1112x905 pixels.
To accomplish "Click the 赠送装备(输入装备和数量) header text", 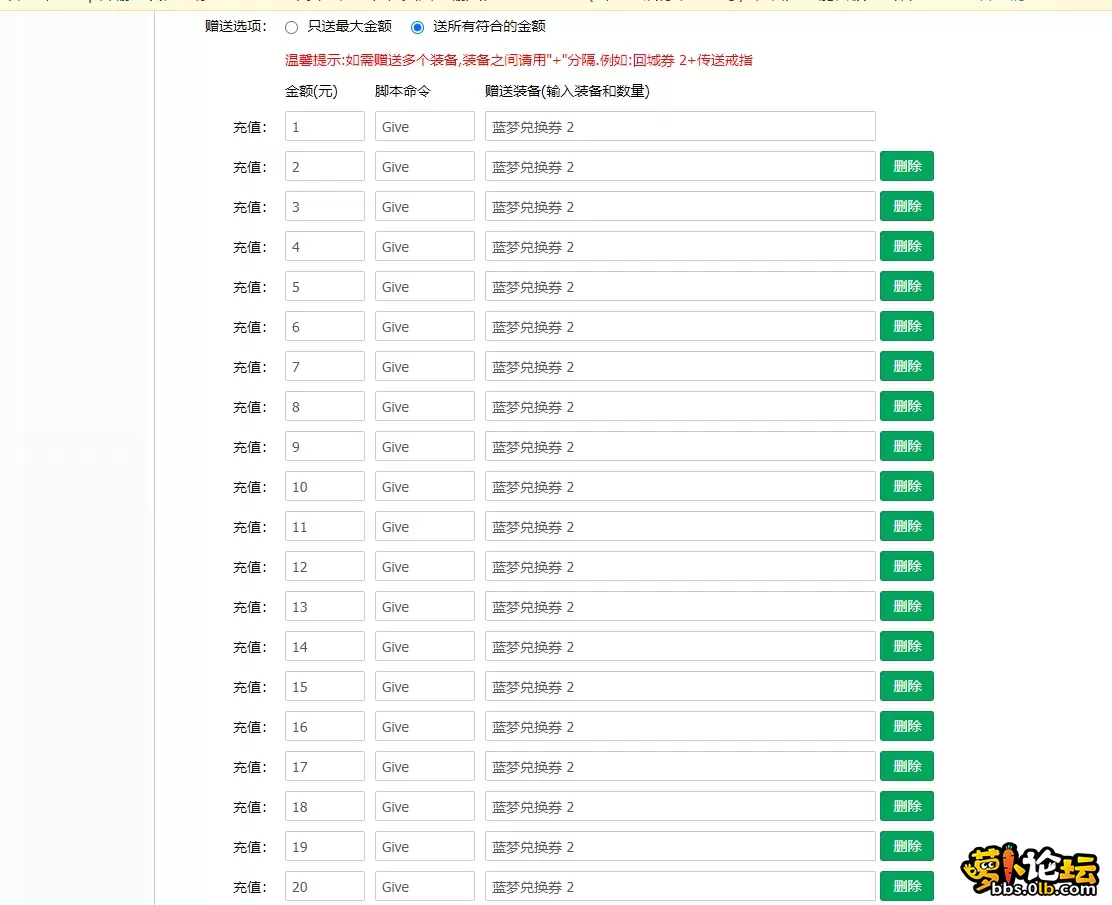I will pos(567,91).
